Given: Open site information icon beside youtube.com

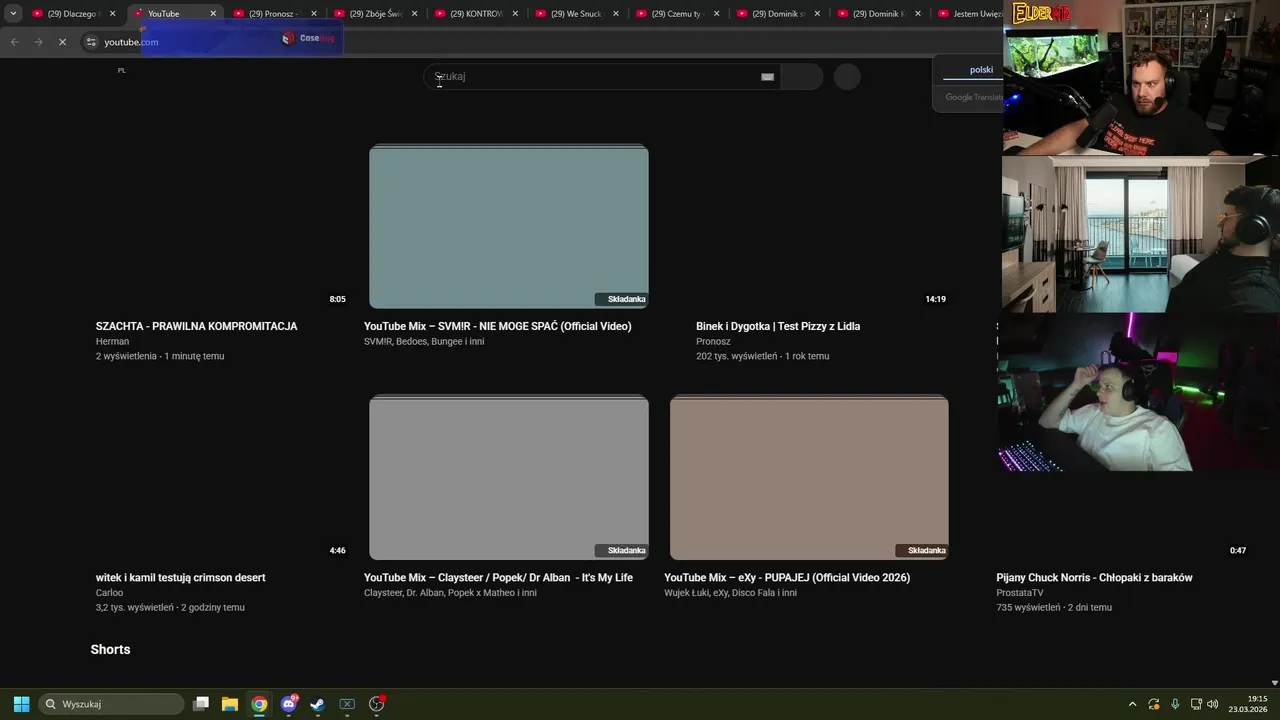Looking at the screenshot, I should [91, 42].
